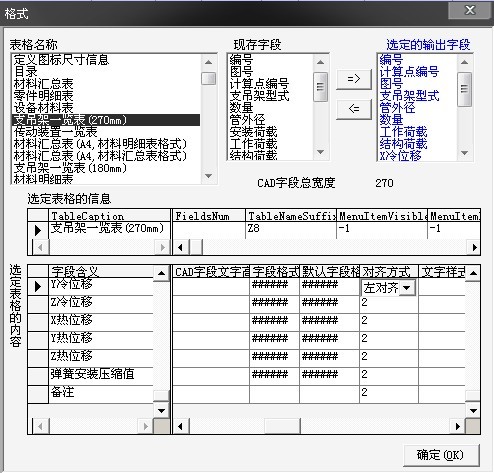
Task: Select the Y热位移 row
Action: click(x=101, y=340)
